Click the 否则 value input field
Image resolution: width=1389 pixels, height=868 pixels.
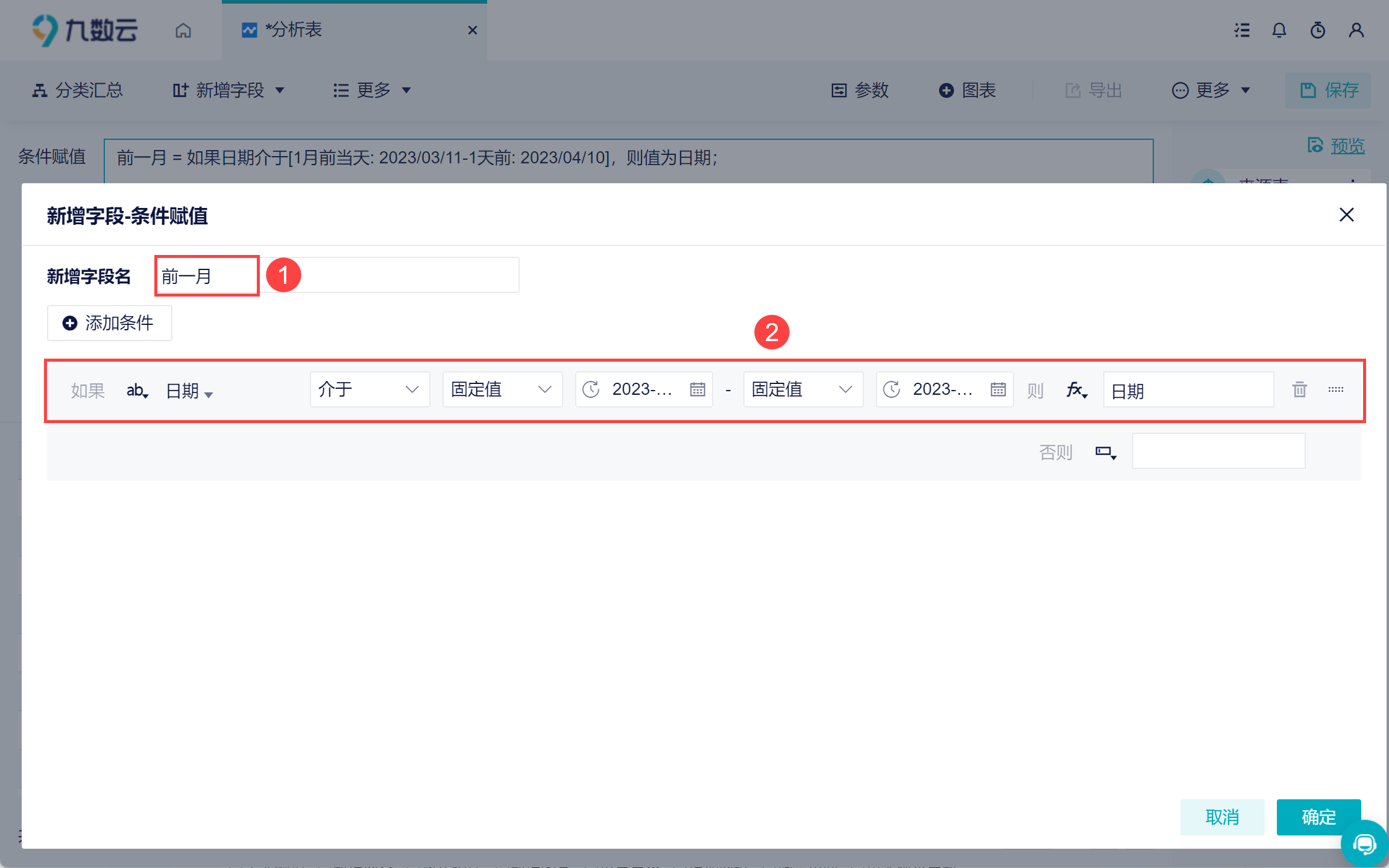tap(1218, 451)
